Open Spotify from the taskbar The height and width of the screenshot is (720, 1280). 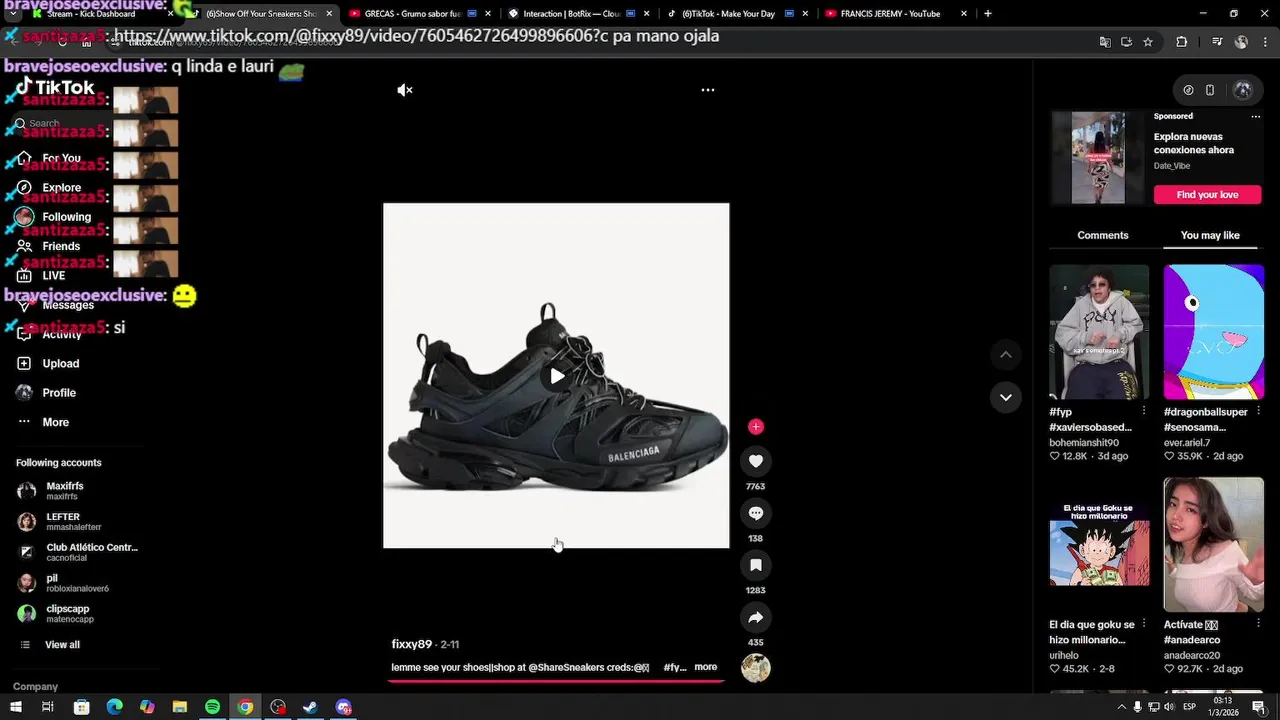[x=212, y=707]
